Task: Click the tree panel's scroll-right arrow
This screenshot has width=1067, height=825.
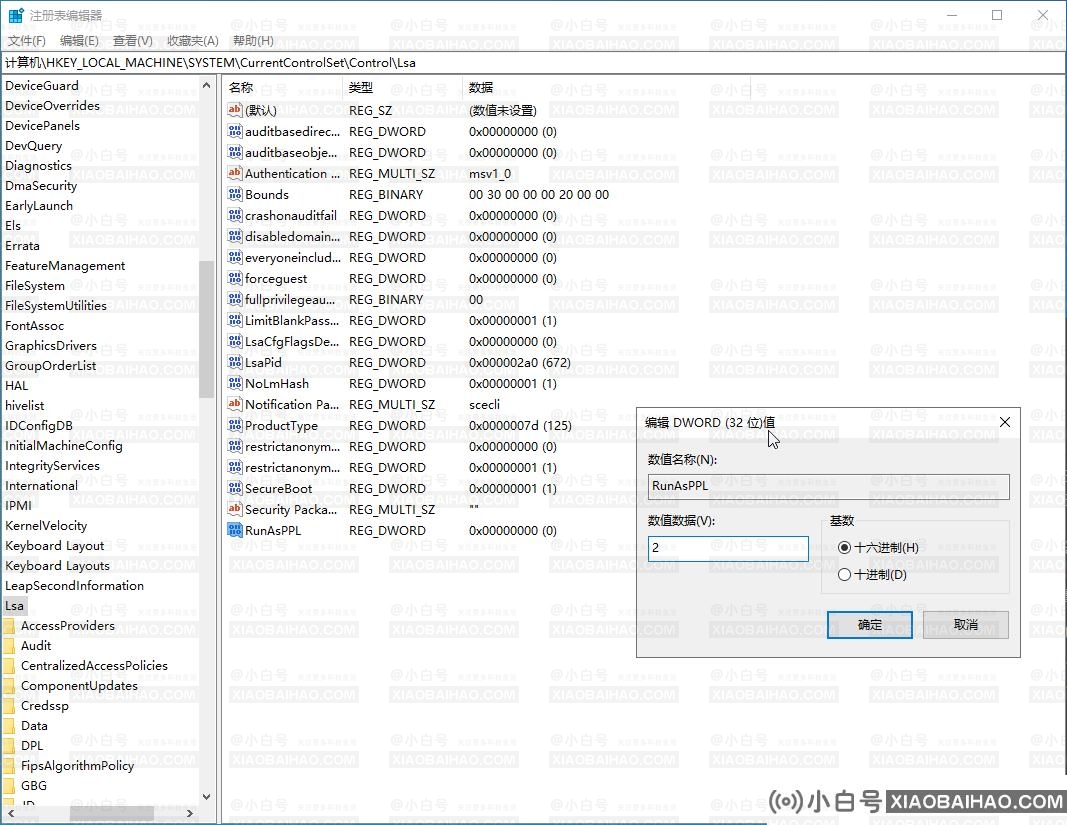Action: coord(190,813)
